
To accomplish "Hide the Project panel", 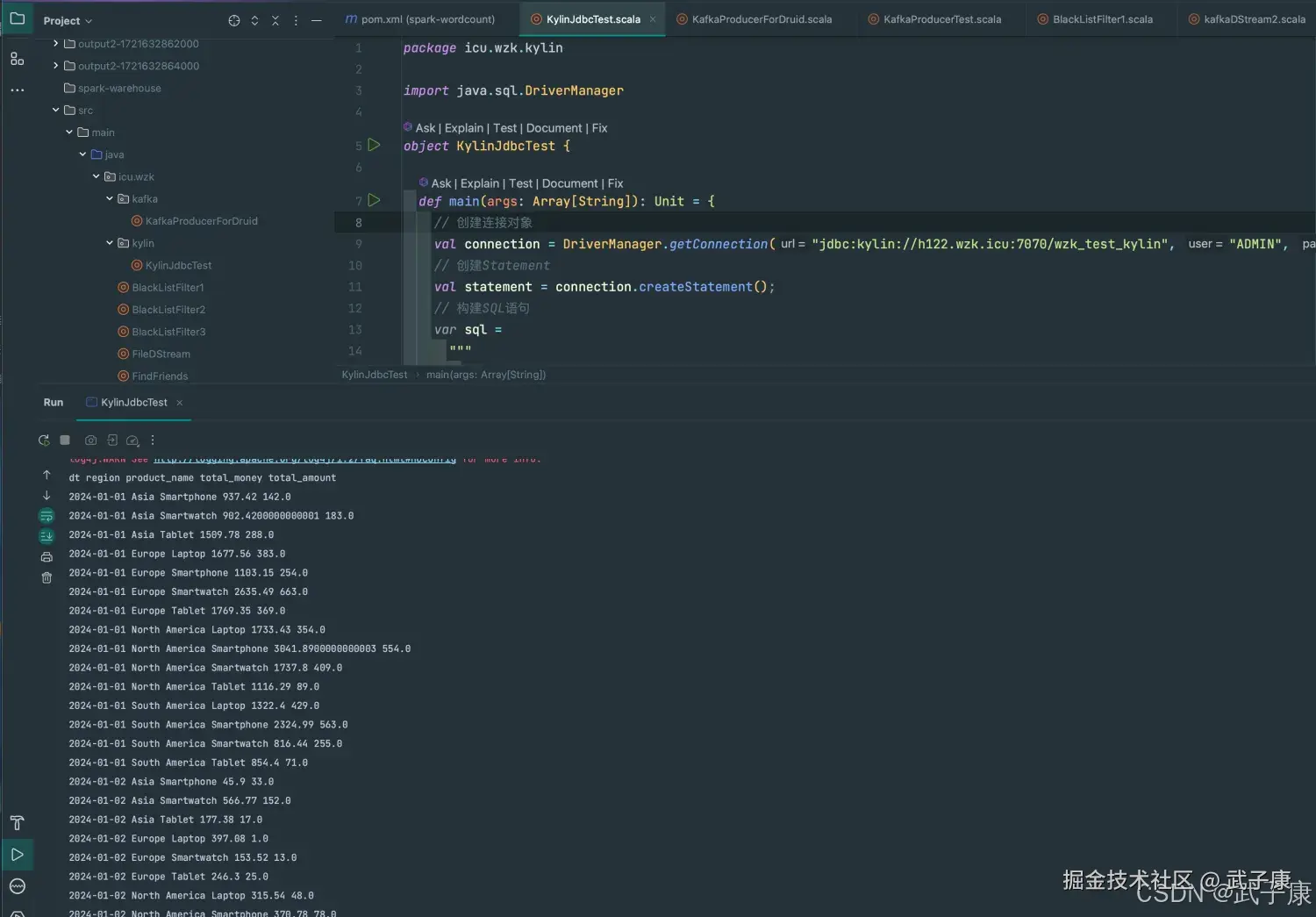I will point(317,20).
